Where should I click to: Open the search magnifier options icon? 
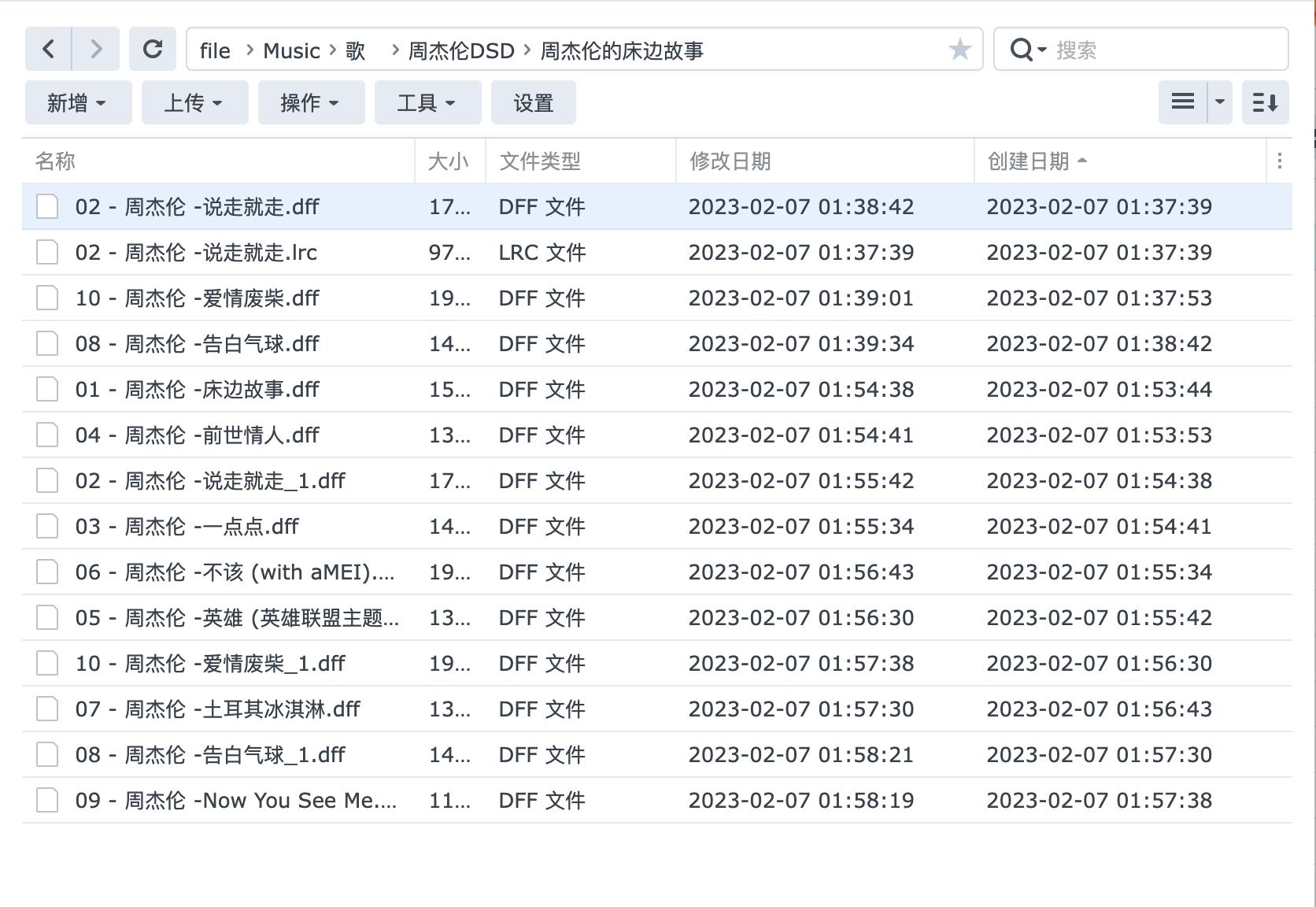(x=1027, y=50)
